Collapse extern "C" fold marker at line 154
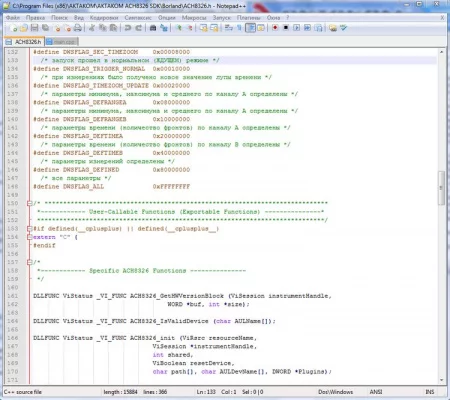The width and height of the screenshot is (450, 400). [29, 237]
